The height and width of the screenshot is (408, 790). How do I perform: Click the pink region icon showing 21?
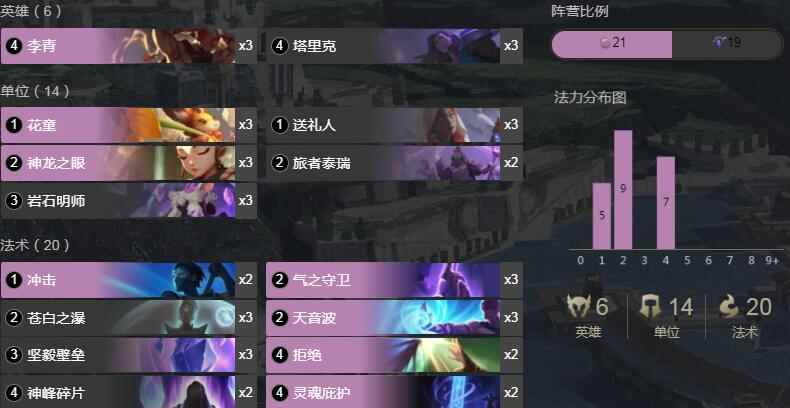605,43
